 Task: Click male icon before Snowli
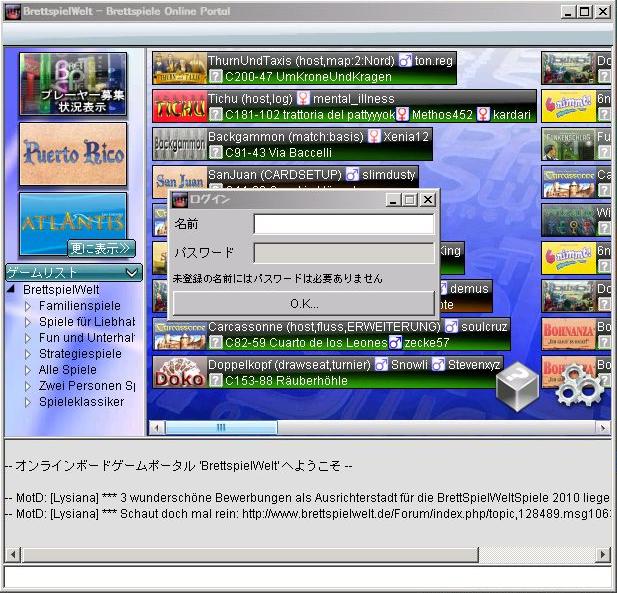381,365
